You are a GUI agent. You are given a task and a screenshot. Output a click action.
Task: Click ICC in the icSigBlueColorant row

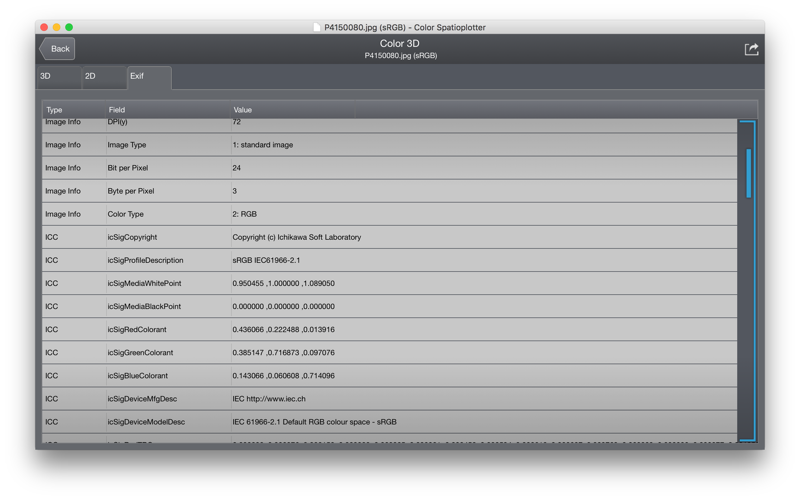point(52,376)
